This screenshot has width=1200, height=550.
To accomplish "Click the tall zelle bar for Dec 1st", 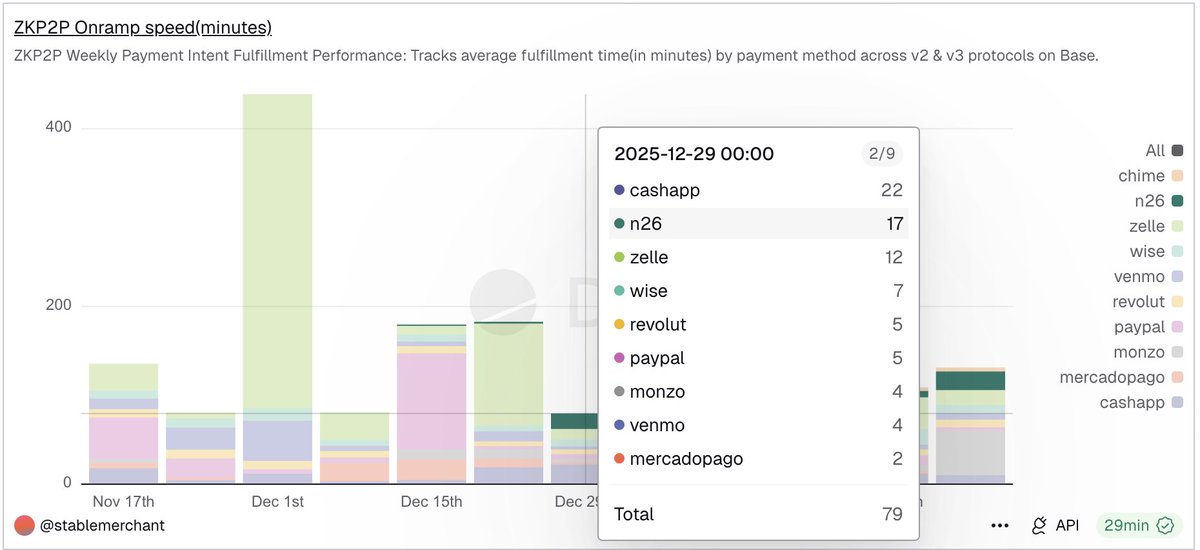I will 278,250.
